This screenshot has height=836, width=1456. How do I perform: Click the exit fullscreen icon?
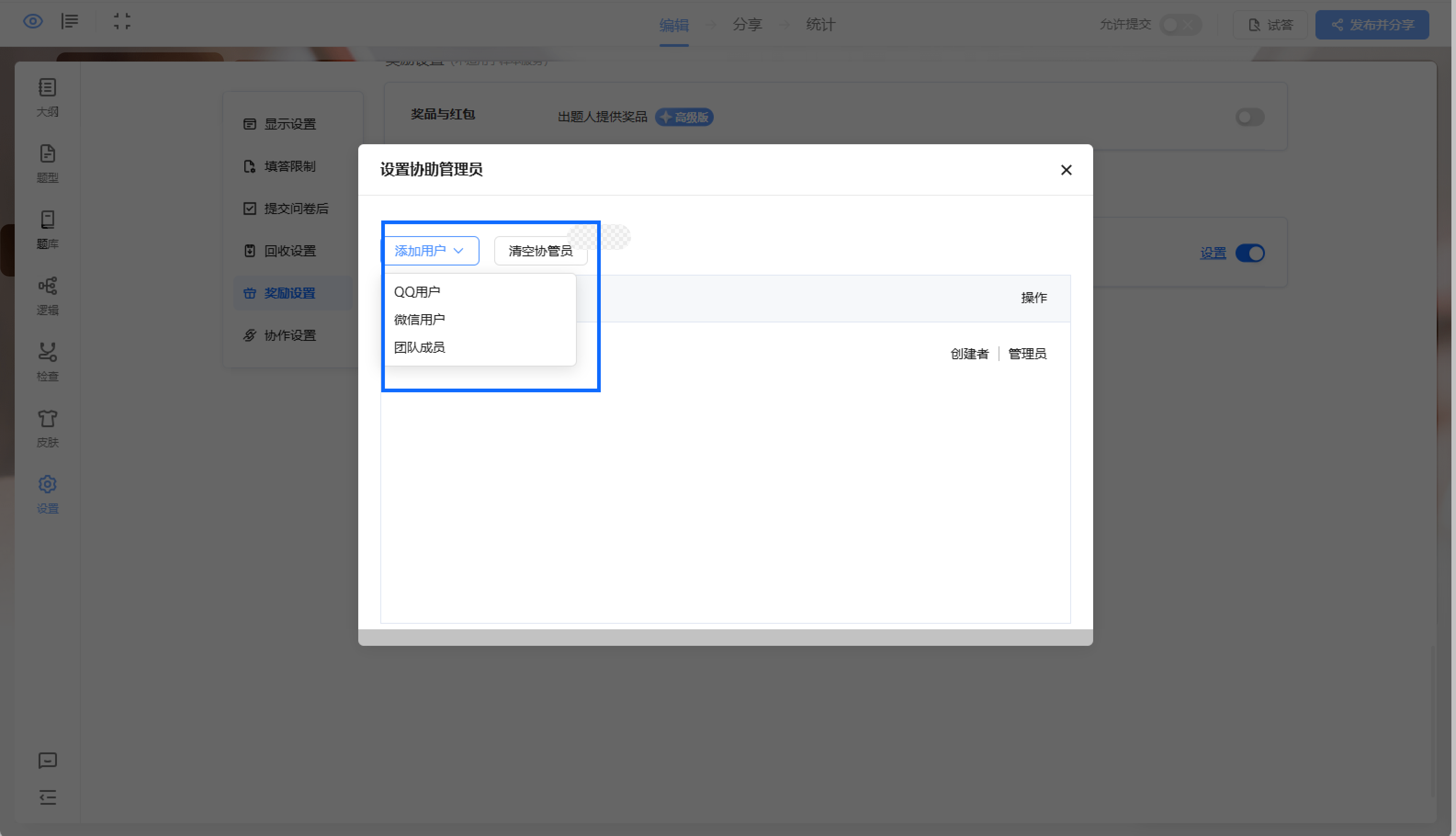tap(122, 22)
